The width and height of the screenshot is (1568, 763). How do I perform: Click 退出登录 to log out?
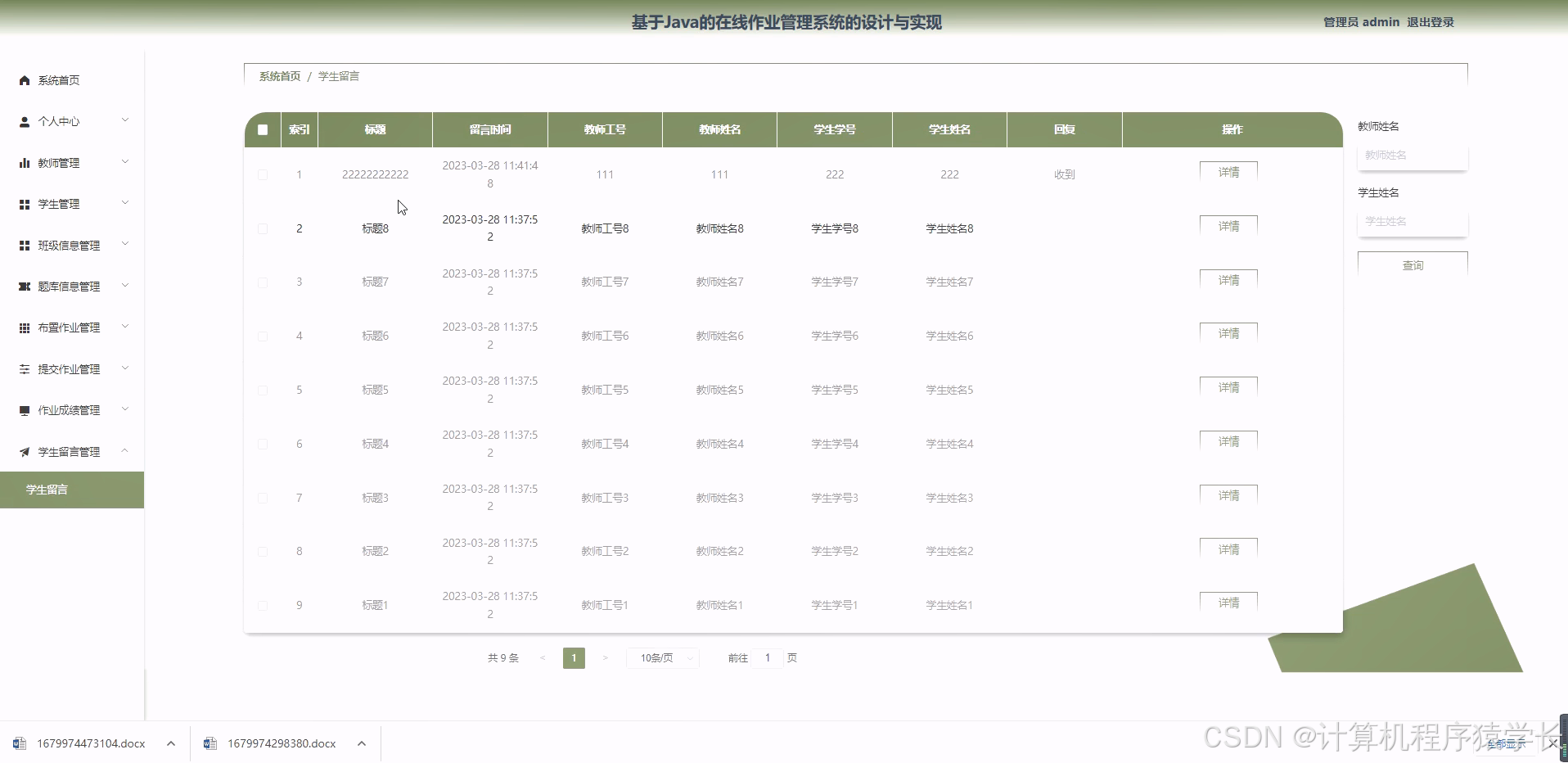point(1431,22)
